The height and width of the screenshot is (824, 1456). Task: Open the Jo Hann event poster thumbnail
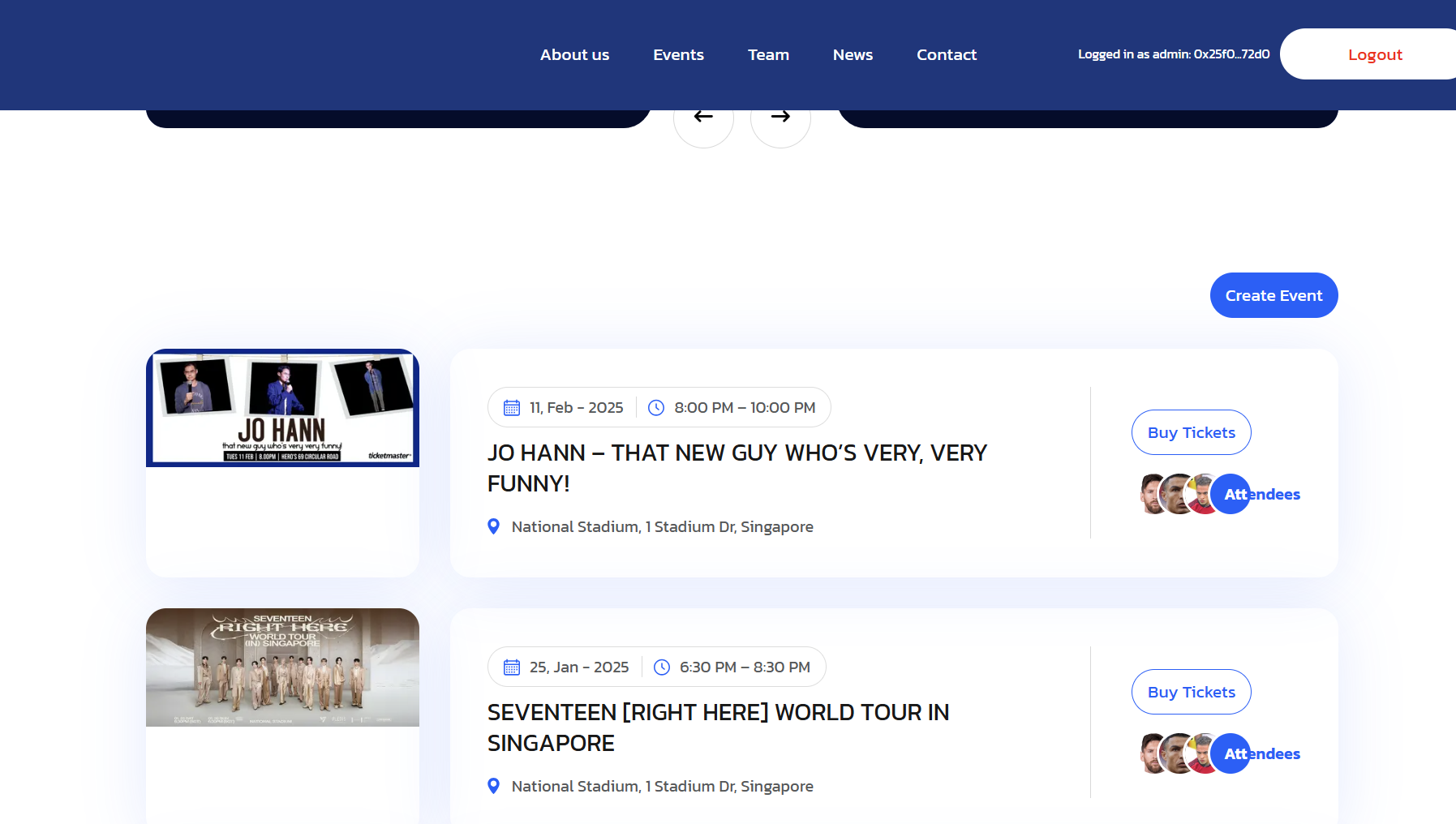pyautogui.click(x=282, y=408)
